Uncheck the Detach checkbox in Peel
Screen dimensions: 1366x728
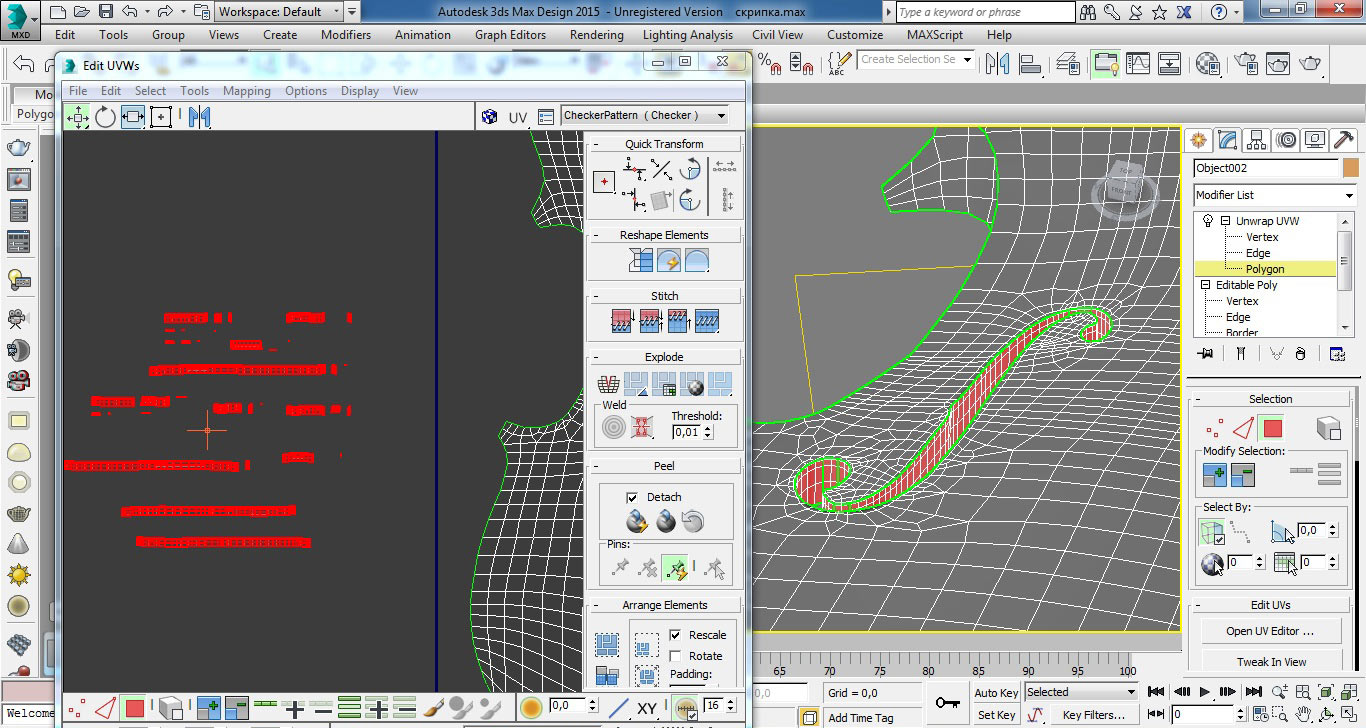pyautogui.click(x=632, y=497)
